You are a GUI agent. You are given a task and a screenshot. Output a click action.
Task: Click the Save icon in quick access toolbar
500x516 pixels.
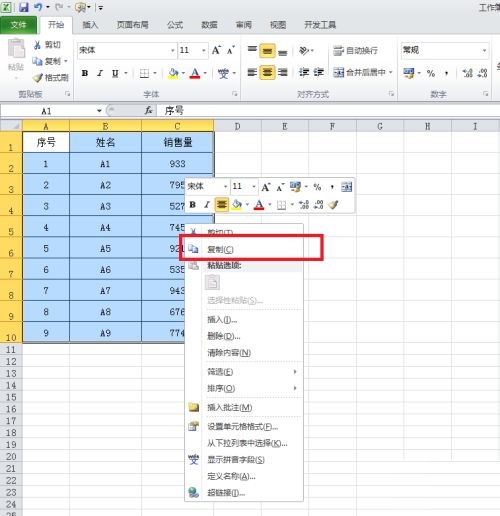pos(23,7)
